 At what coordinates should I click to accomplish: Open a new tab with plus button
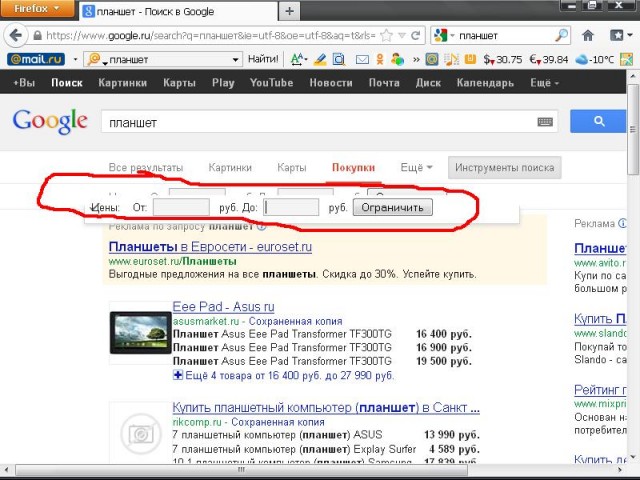click(289, 11)
